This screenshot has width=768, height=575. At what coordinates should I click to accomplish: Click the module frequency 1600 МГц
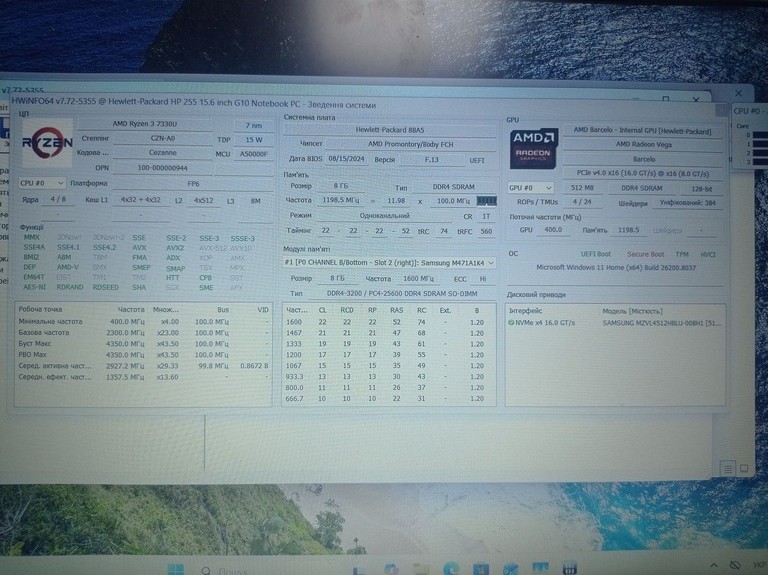418,279
